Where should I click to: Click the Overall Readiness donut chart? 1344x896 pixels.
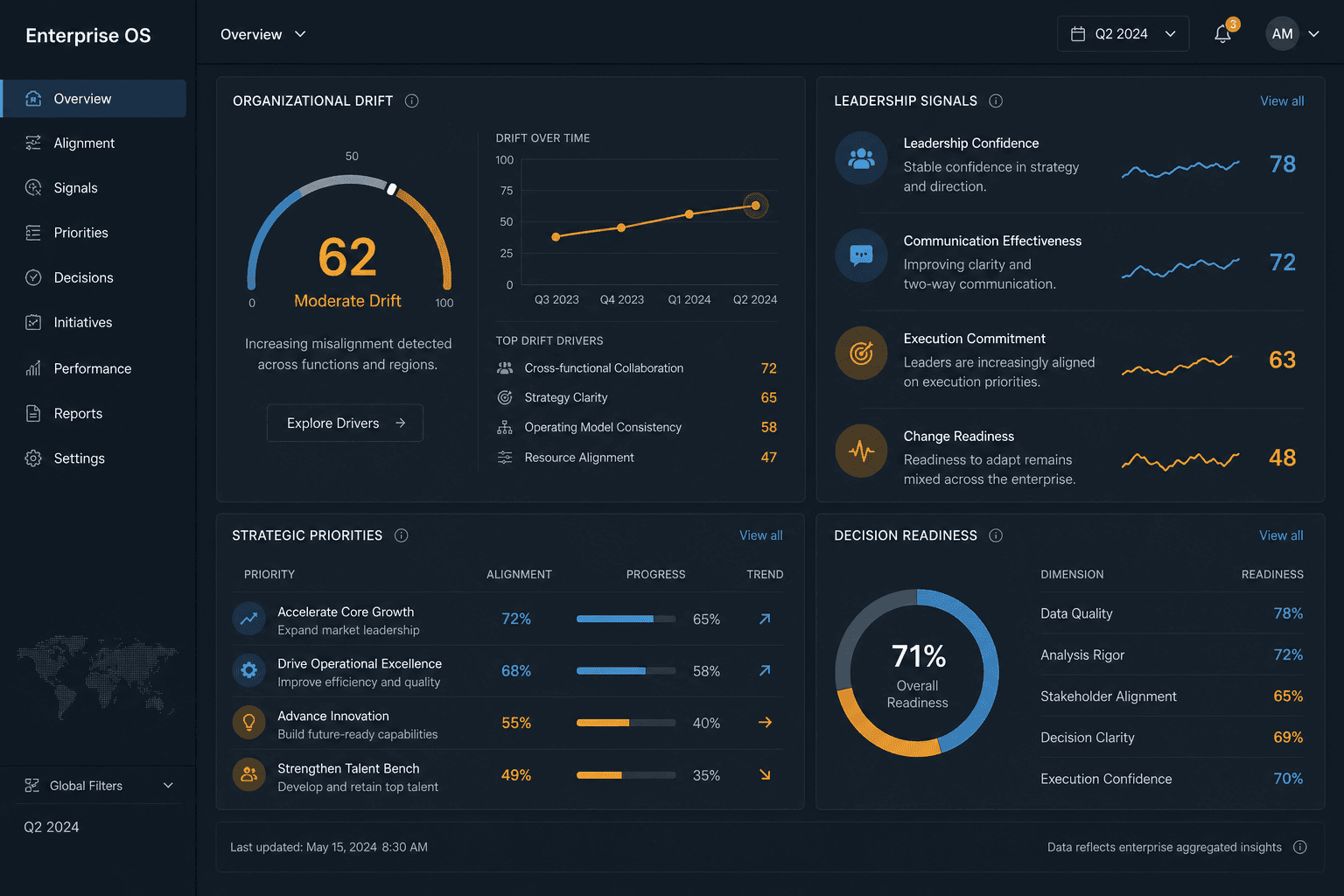tap(917, 673)
